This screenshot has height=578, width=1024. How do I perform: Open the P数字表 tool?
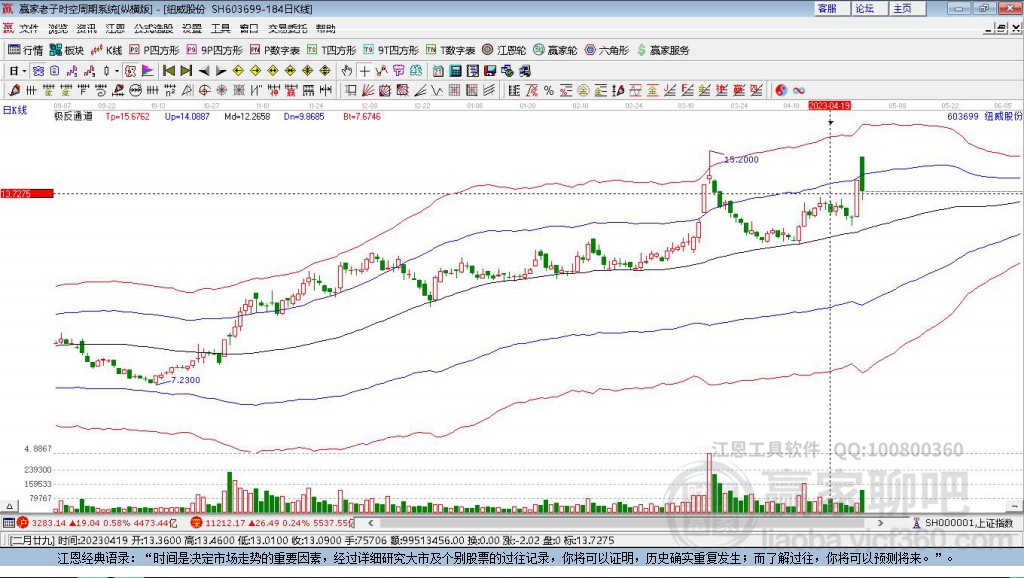[x=275, y=50]
